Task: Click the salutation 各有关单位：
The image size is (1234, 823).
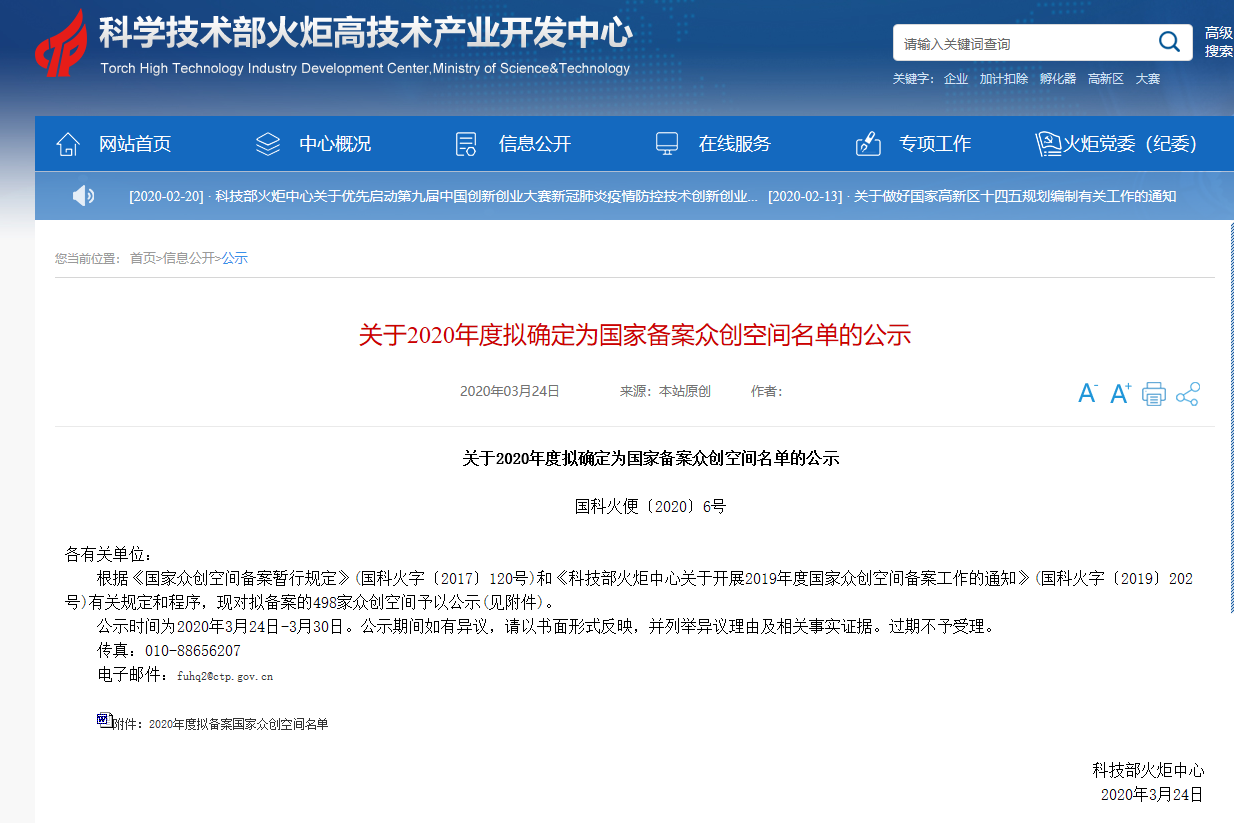Action: pos(110,554)
